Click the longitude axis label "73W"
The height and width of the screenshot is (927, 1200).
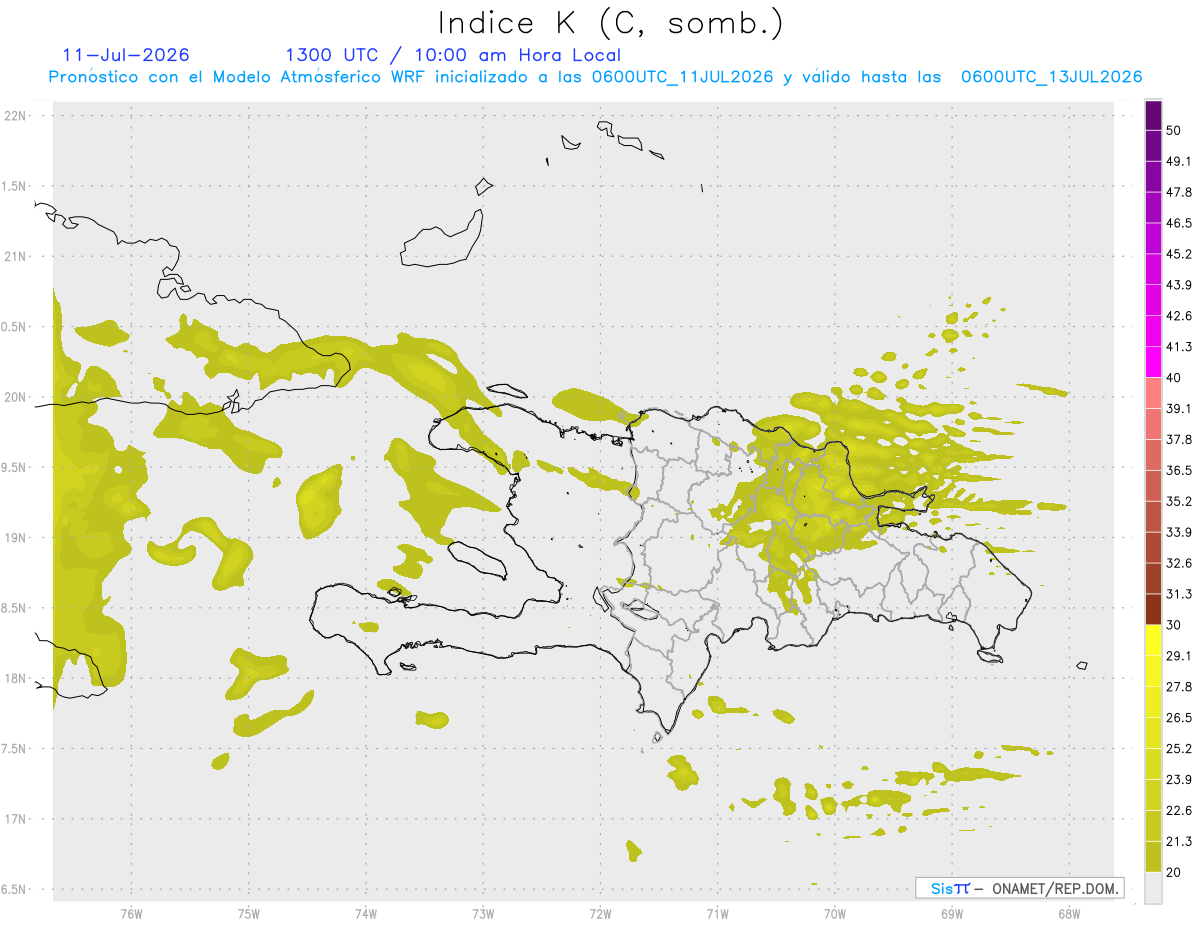click(483, 914)
